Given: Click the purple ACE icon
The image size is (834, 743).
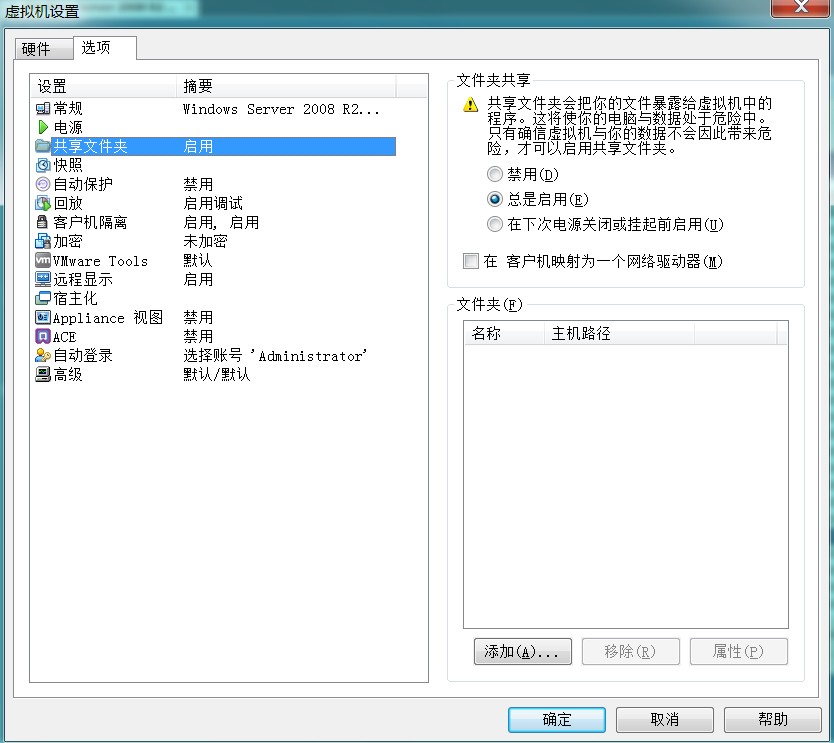Looking at the screenshot, I should pos(43,337).
